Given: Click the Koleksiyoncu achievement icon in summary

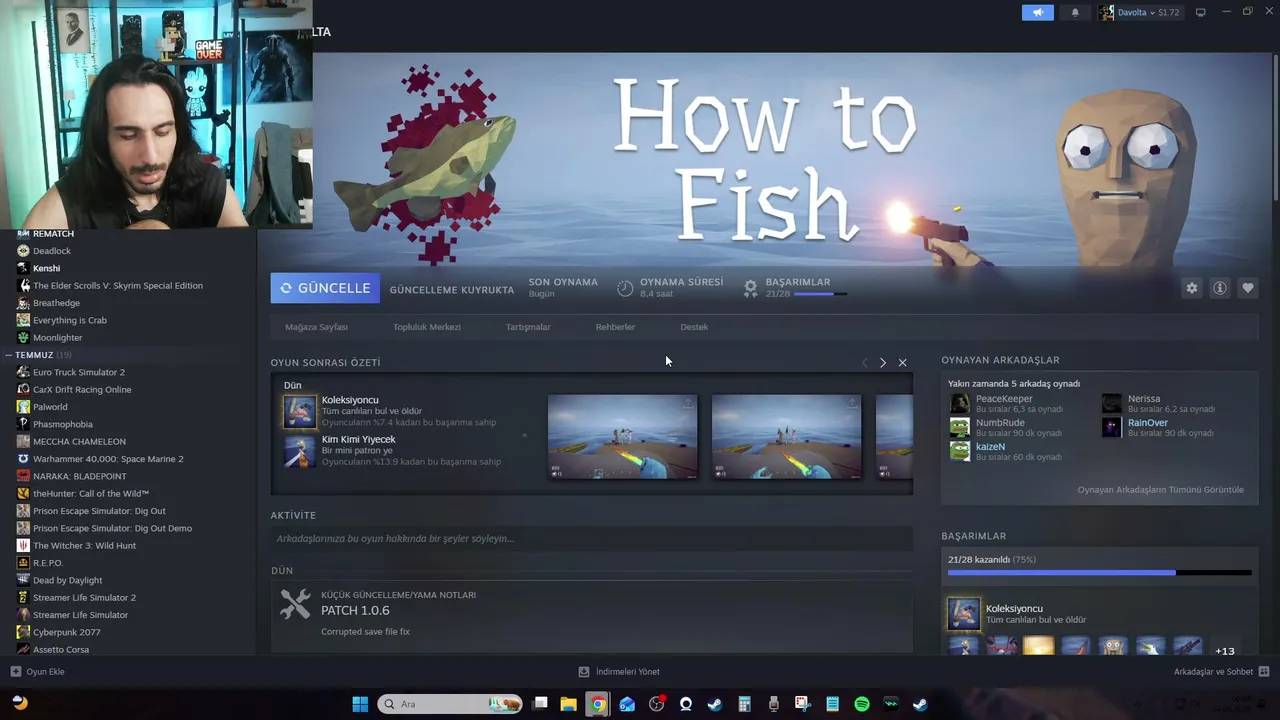Looking at the screenshot, I should [299, 411].
